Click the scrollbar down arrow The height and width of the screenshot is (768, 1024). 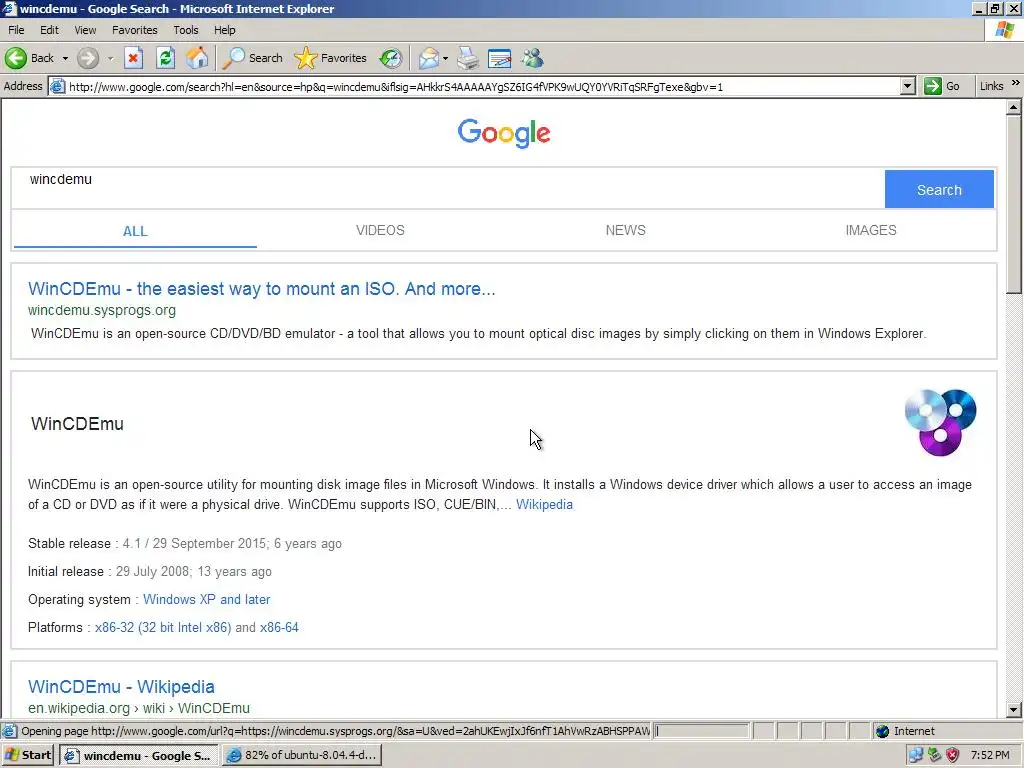pyautogui.click(x=1014, y=709)
